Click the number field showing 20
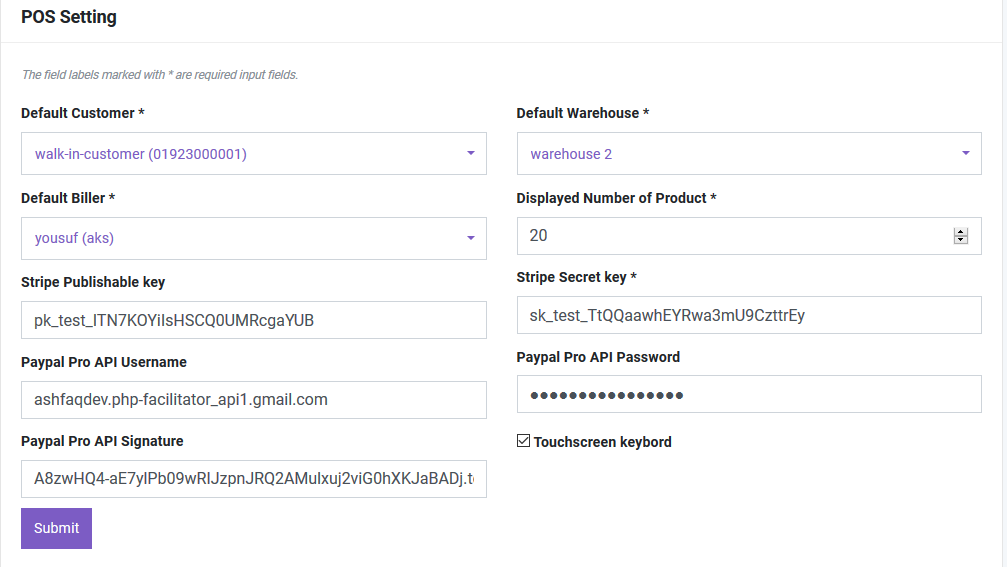 point(730,236)
